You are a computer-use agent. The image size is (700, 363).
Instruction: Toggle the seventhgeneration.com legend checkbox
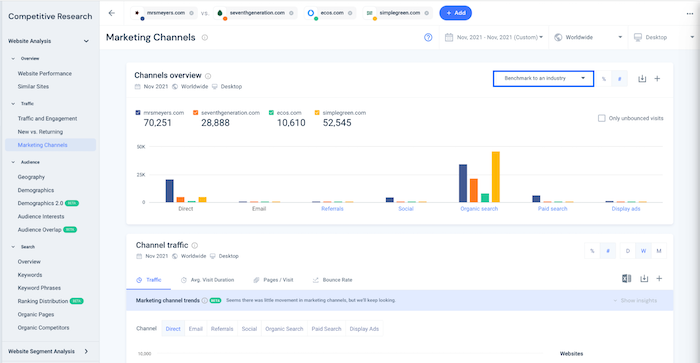click(195, 113)
